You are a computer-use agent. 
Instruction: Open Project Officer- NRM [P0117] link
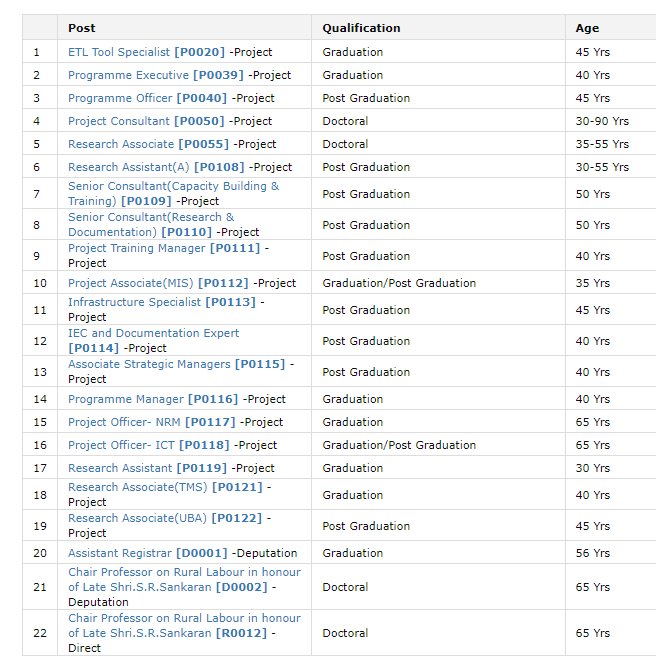151,422
